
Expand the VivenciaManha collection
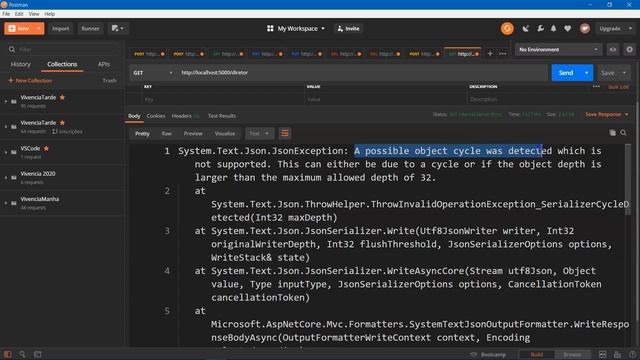pyautogui.click(x=6, y=202)
